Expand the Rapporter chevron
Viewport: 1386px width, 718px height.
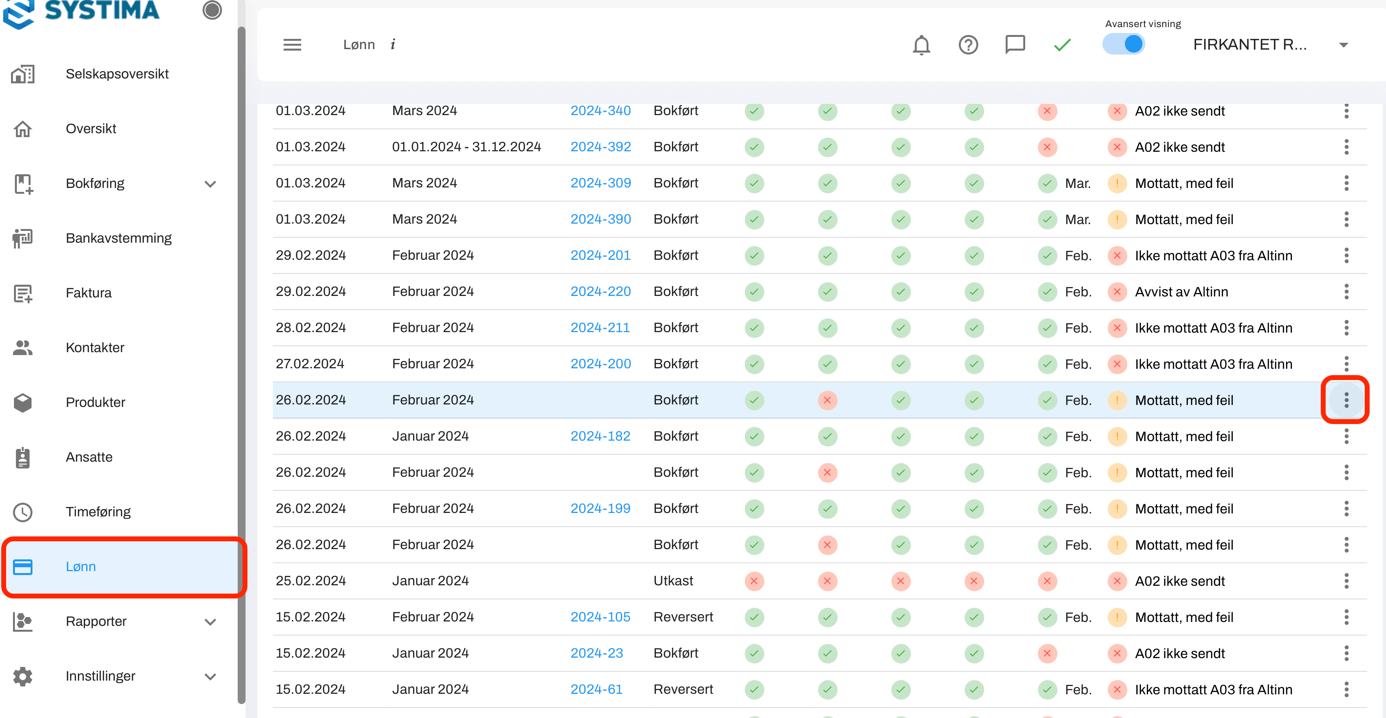[210, 622]
